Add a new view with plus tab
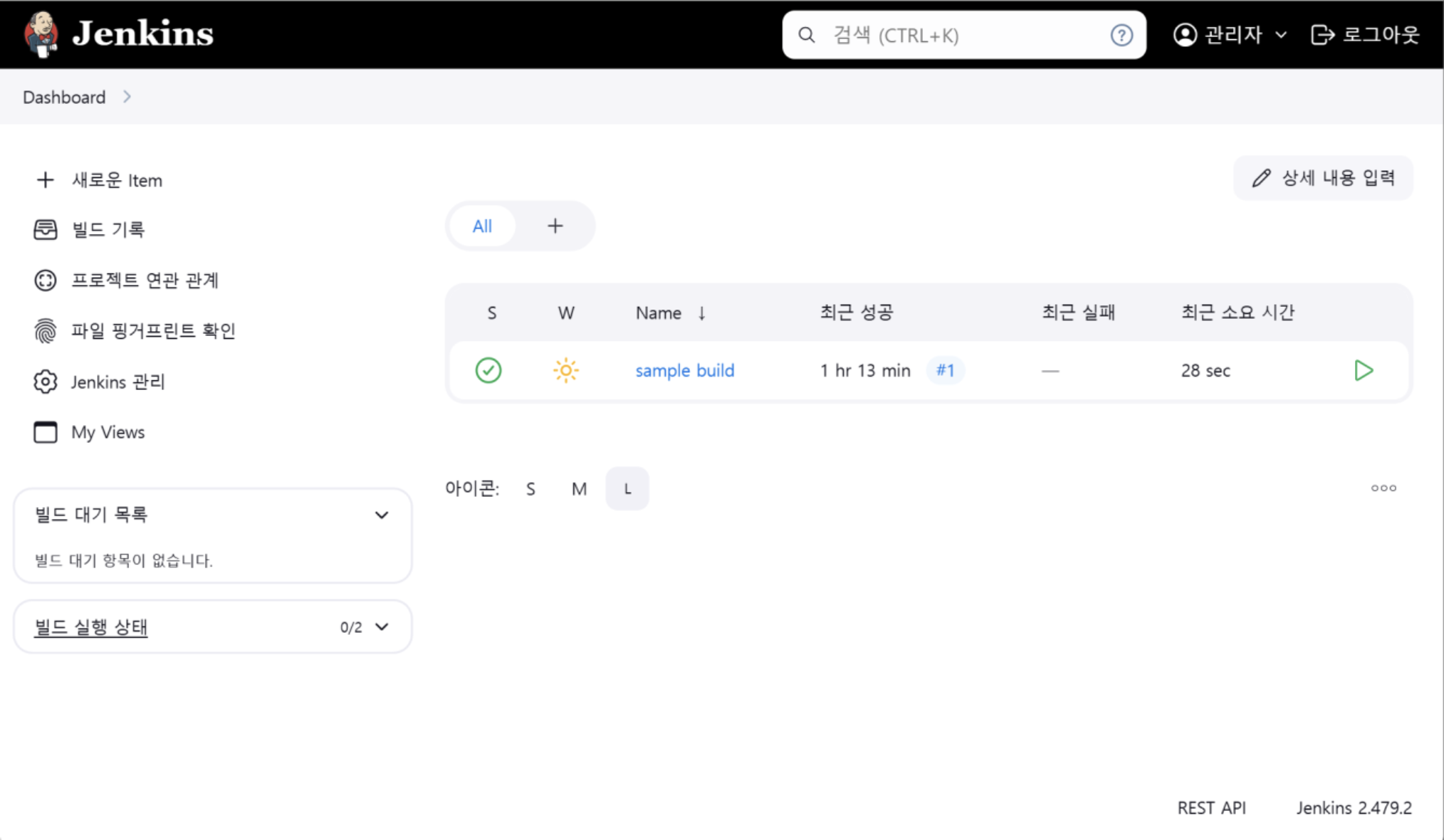Viewport: 1444px width, 840px height. pyautogui.click(x=555, y=226)
